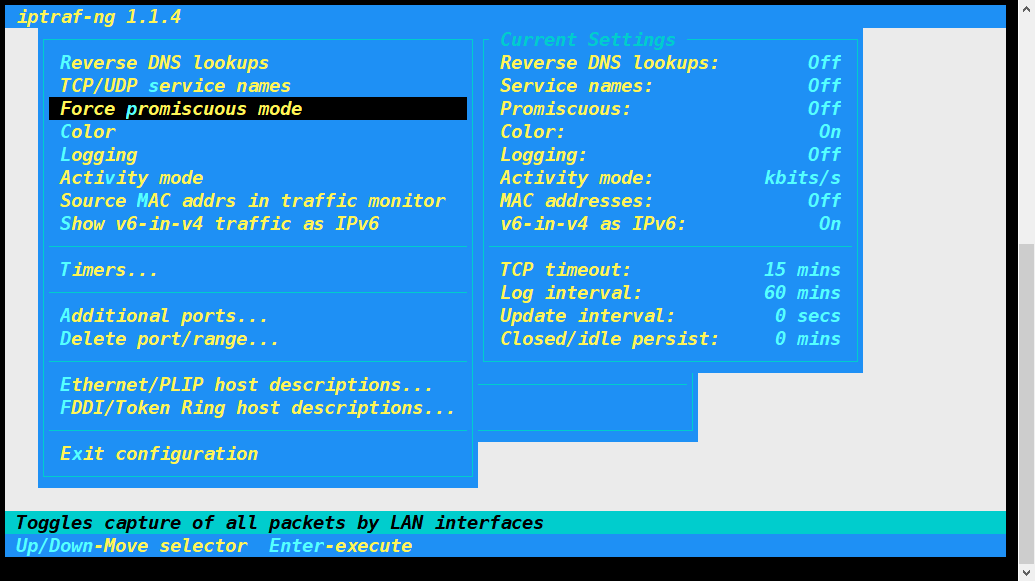Screen dimensions: 1035x581
Task: Click the '0 secs' update interval value
Action: (808, 316)
